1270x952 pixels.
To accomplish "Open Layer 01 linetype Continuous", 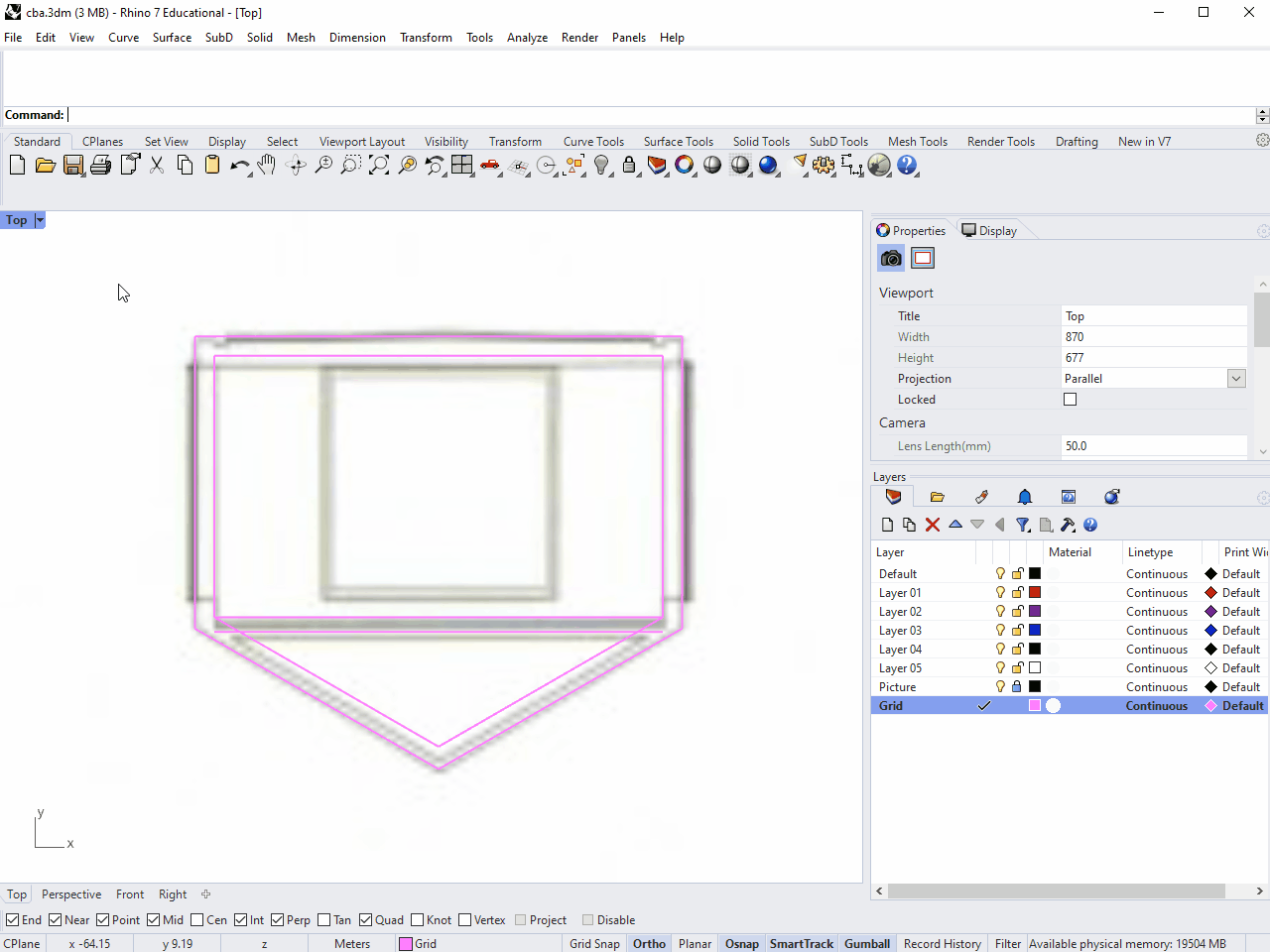I will point(1157,593).
